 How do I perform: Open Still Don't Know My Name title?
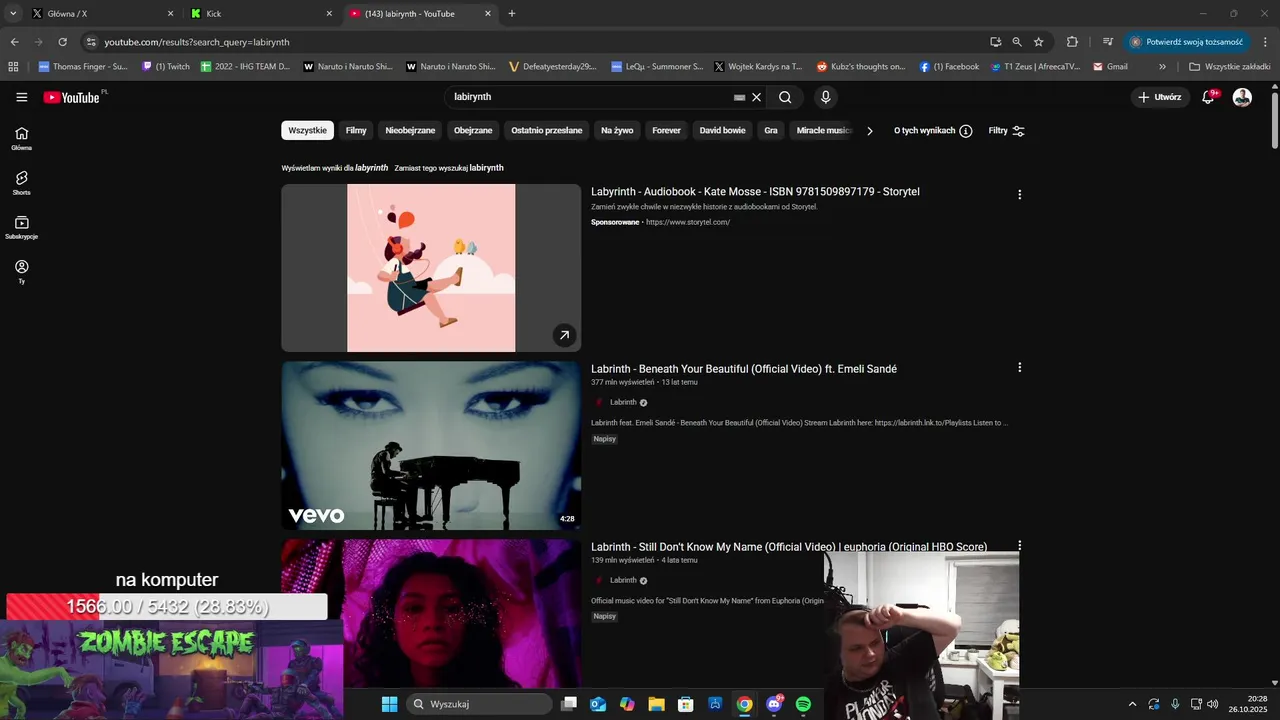tap(789, 547)
